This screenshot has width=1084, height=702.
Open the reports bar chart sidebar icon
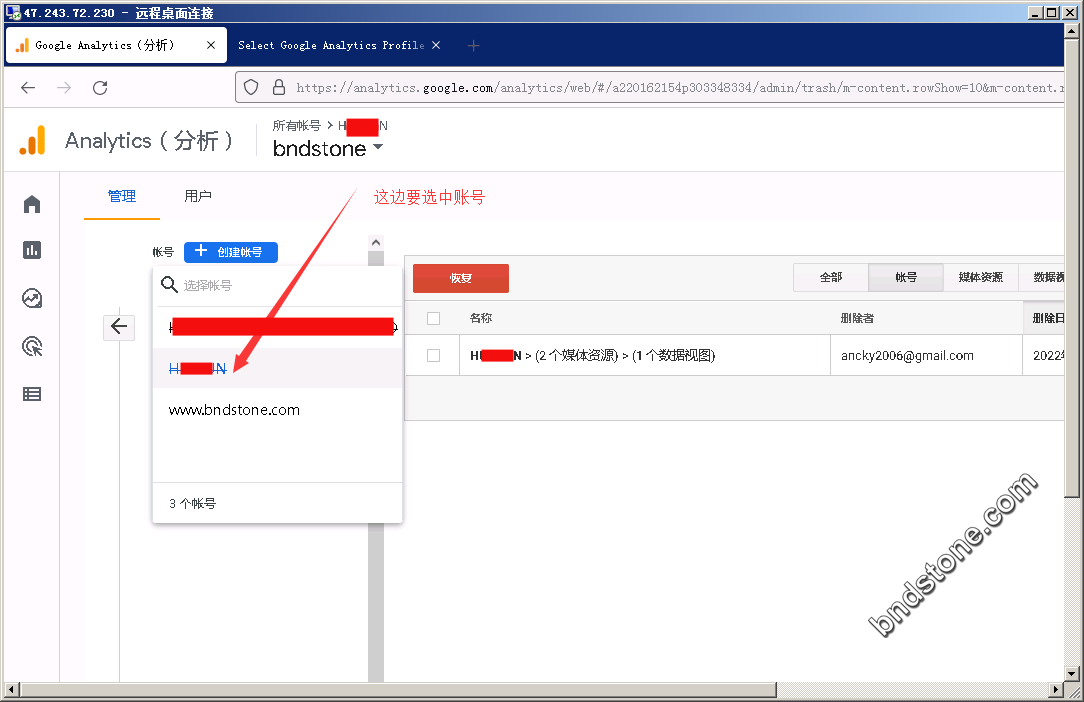(32, 250)
